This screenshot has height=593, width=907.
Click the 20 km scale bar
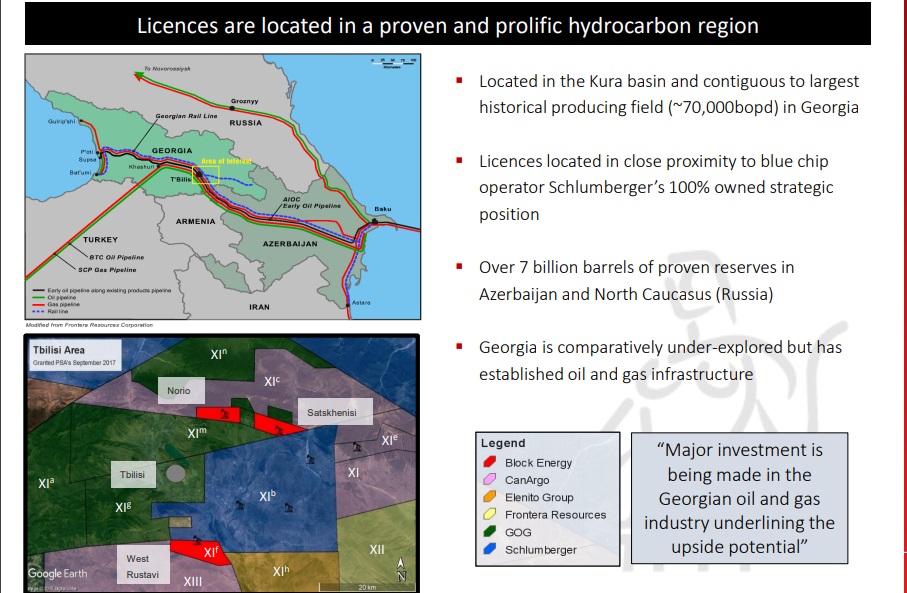click(367, 587)
